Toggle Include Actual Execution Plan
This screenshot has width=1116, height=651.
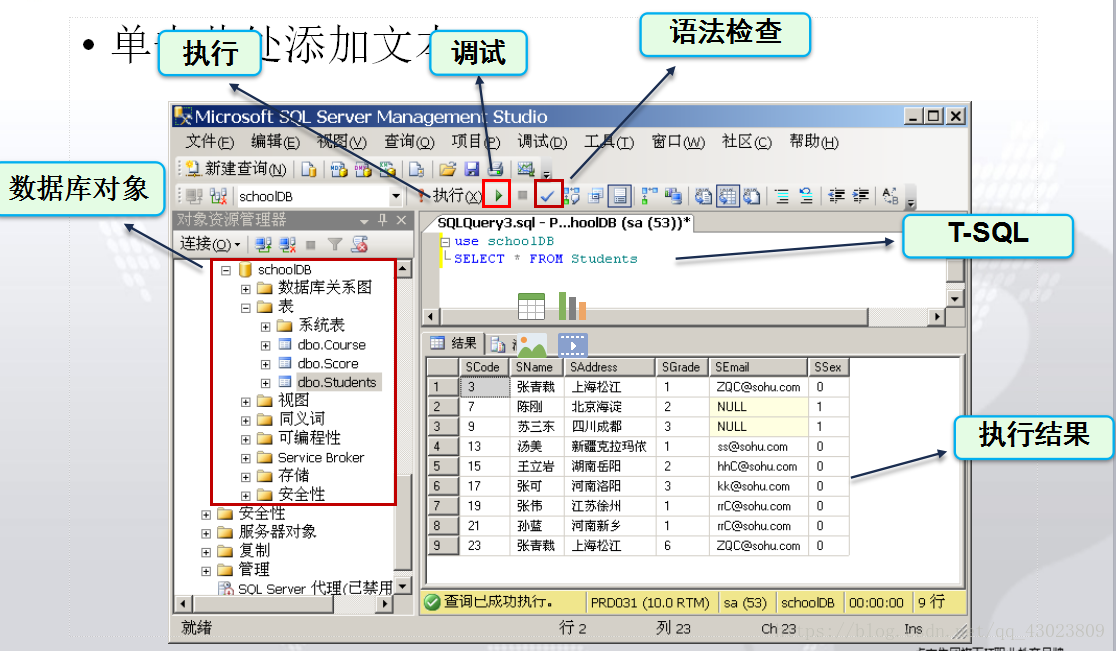coord(649,196)
